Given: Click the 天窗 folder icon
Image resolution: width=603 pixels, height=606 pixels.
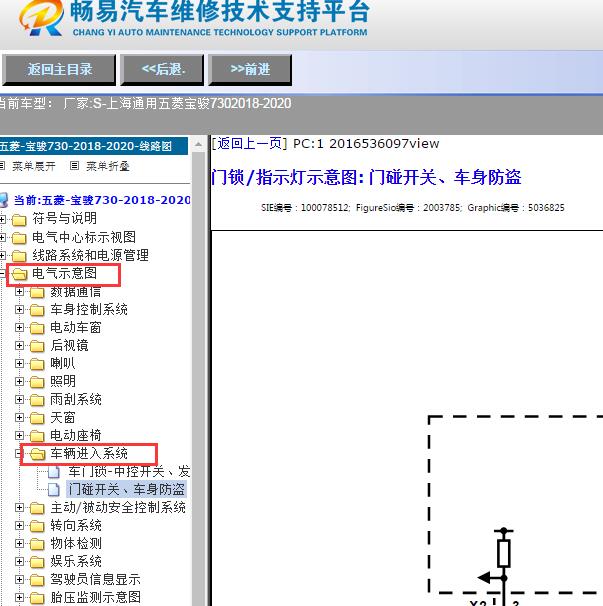Looking at the screenshot, I should pyautogui.click(x=37, y=418).
